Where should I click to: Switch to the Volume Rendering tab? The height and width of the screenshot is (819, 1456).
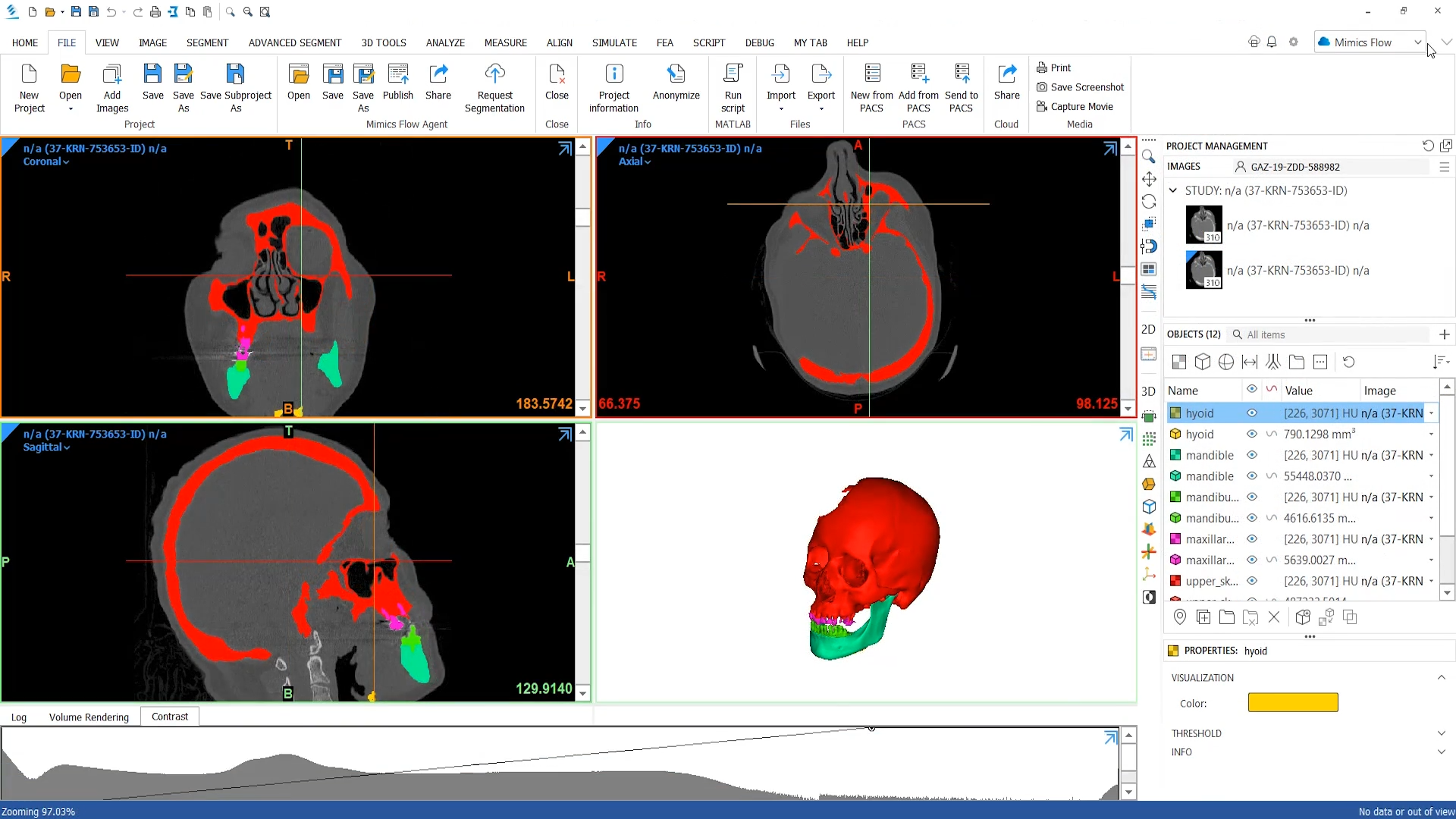[89, 717]
